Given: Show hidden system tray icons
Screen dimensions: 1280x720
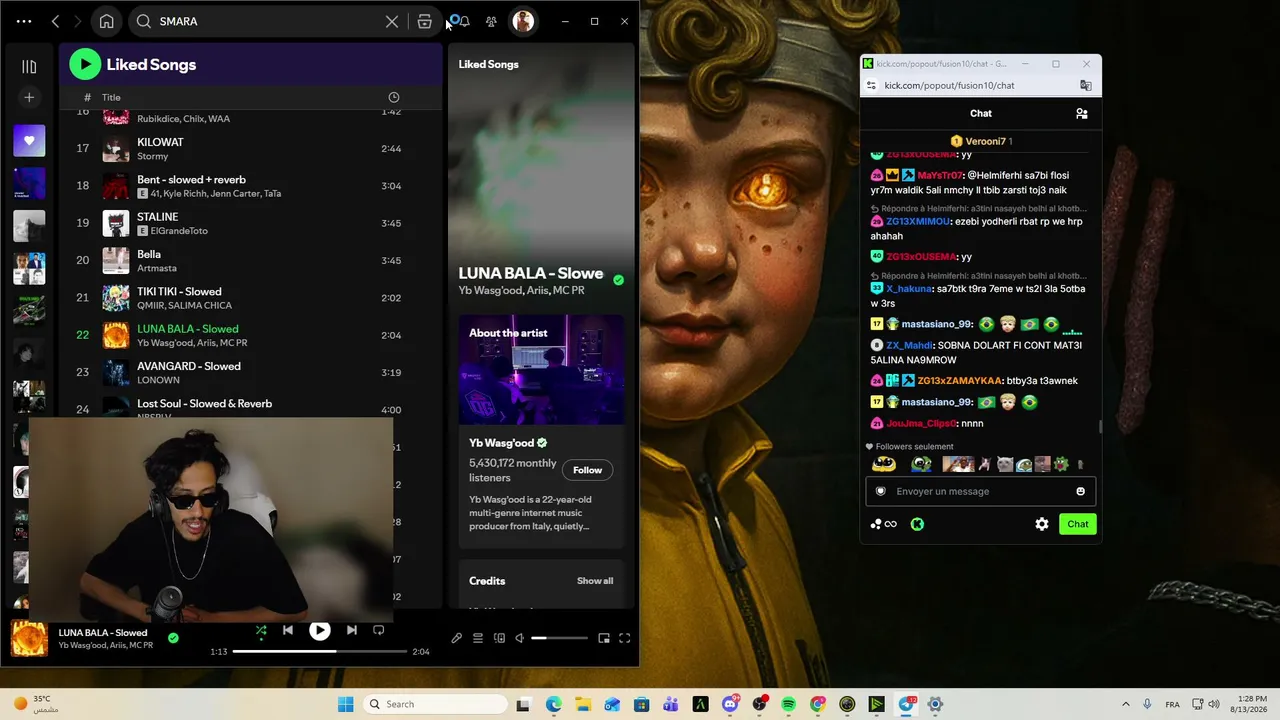Looking at the screenshot, I should [1125, 704].
